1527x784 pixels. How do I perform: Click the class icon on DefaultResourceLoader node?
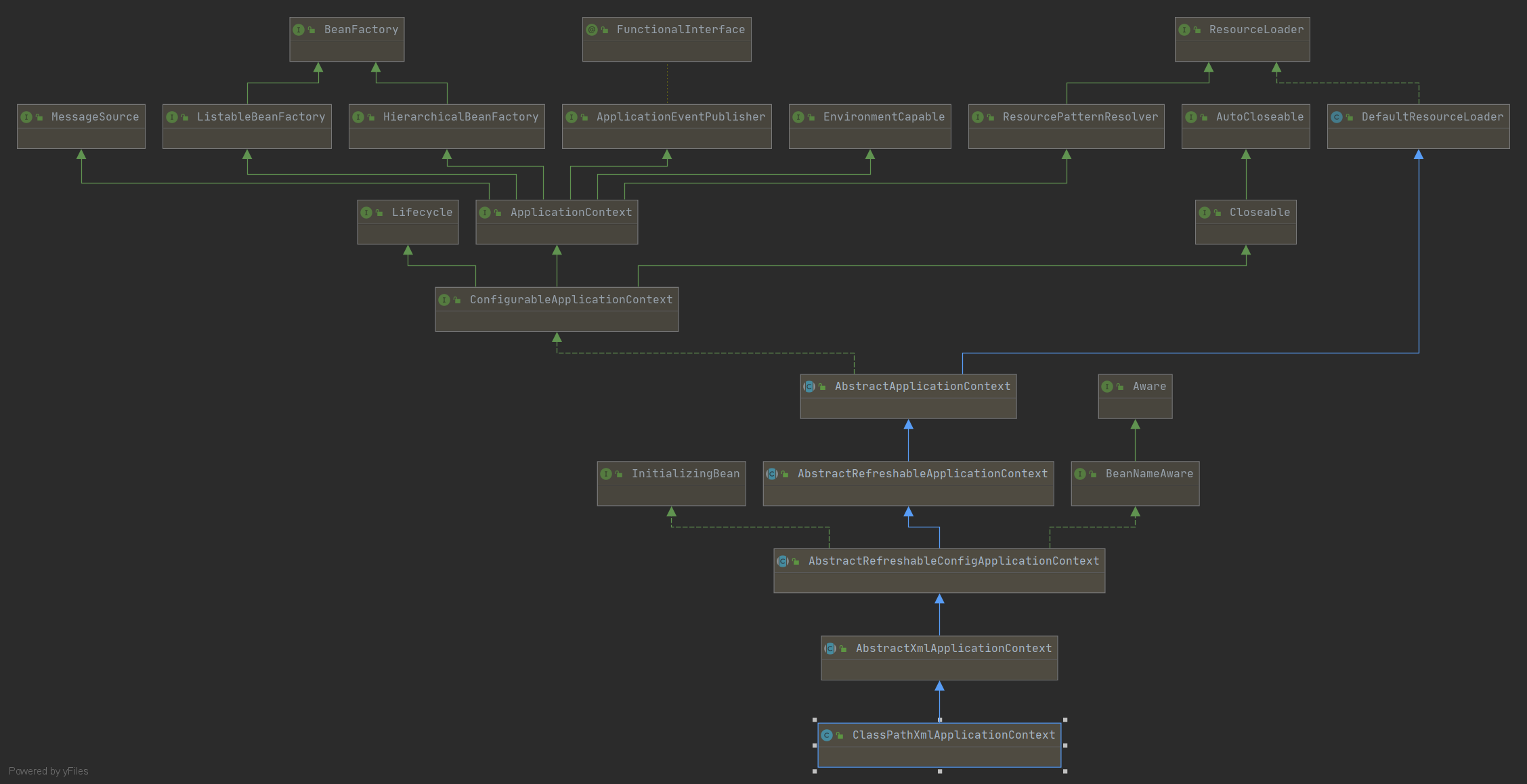coord(1336,117)
